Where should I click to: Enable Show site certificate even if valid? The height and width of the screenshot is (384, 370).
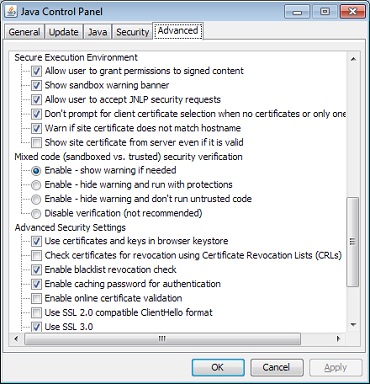pos(36,143)
